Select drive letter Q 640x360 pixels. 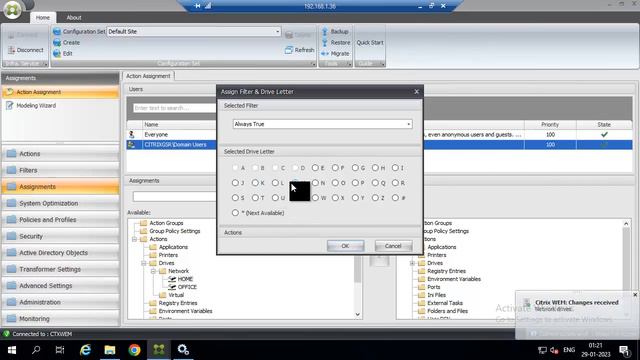tap(375, 183)
